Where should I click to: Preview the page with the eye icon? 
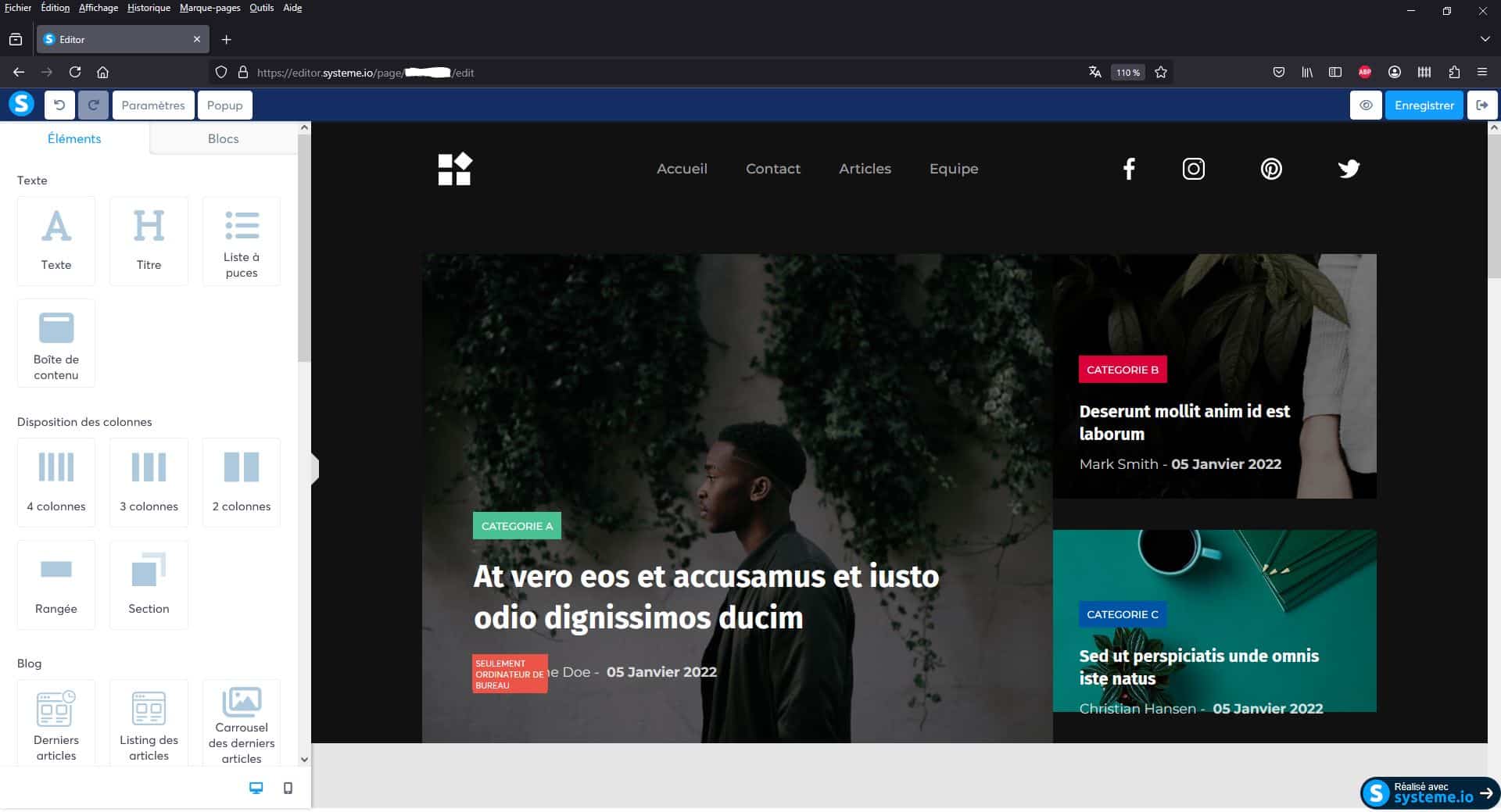pyautogui.click(x=1366, y=105)
